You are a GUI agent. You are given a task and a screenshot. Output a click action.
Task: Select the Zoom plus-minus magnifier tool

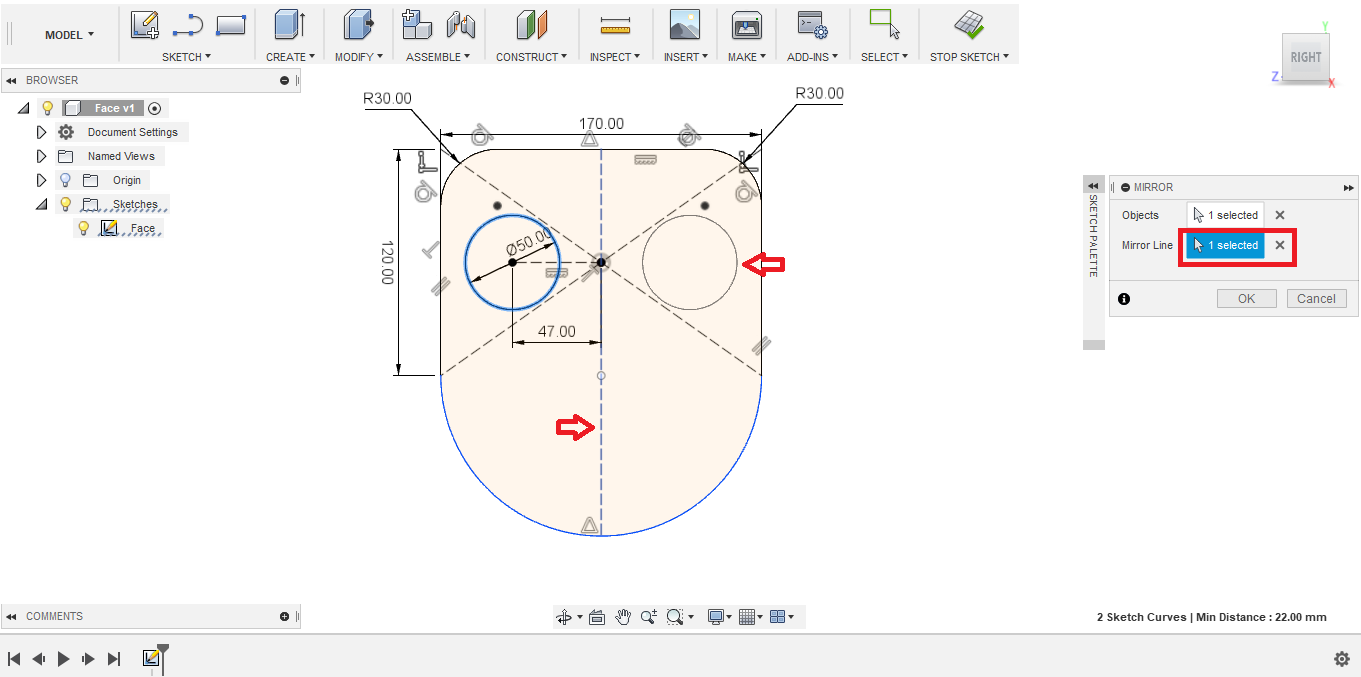tap(649, 617)
